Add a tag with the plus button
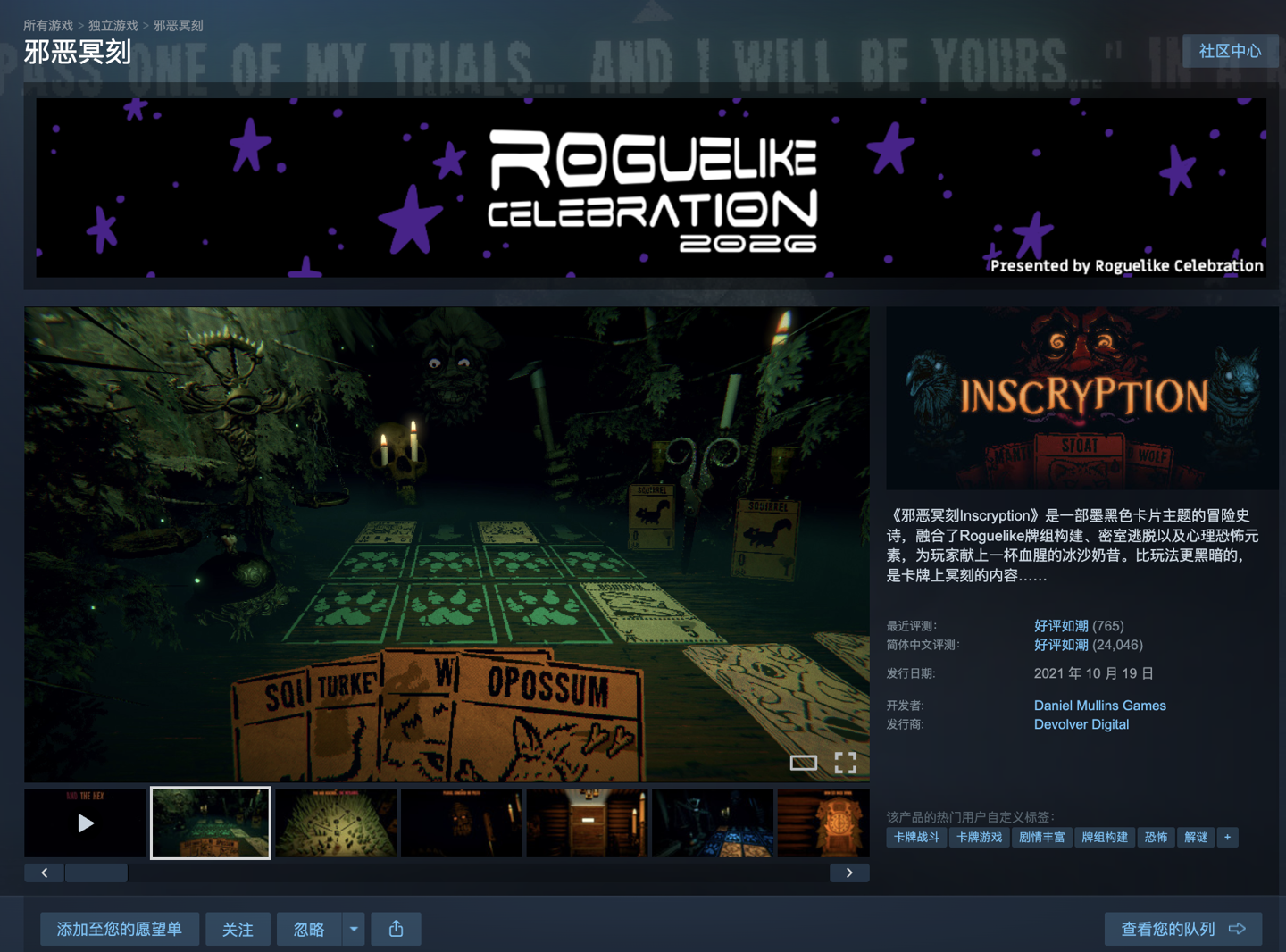 (1227, 837)
